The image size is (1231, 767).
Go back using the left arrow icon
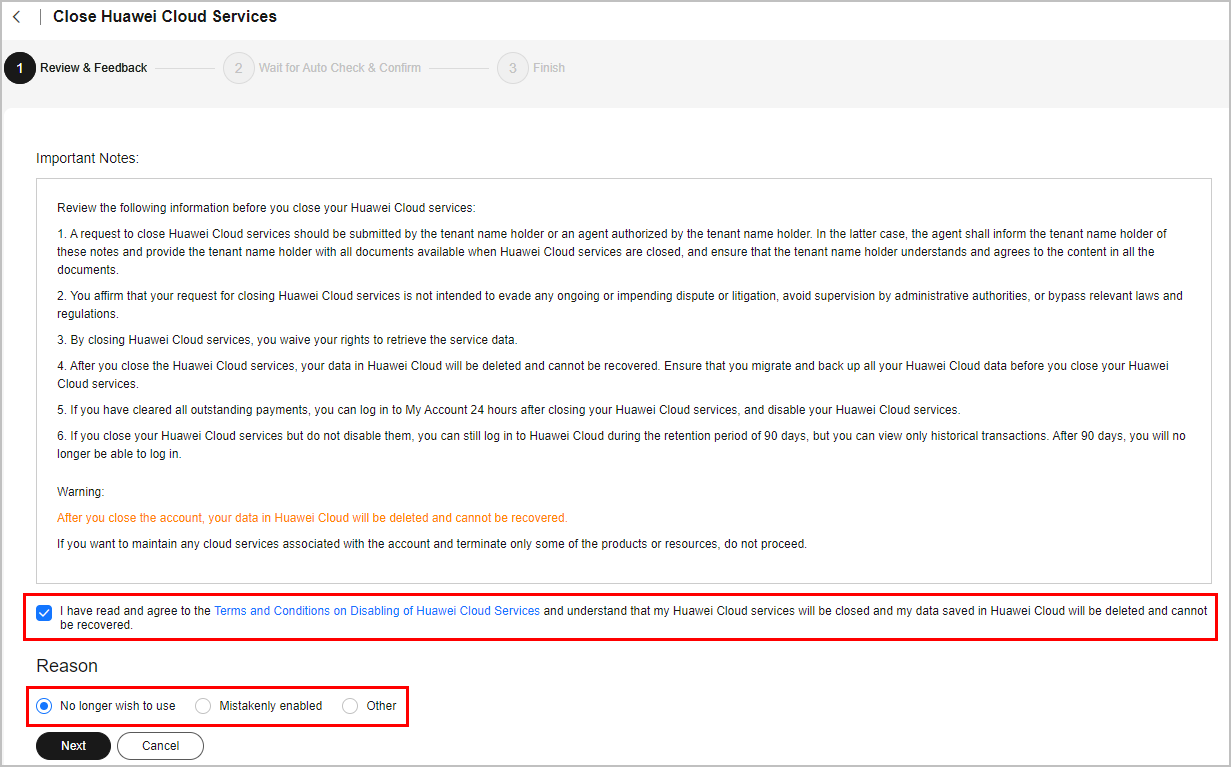16,17
